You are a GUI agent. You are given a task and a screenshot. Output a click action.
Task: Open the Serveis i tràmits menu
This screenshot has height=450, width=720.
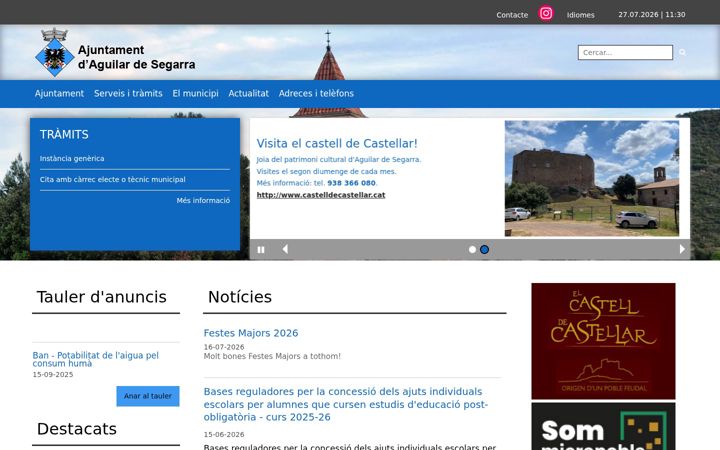(x=128, y=93)
